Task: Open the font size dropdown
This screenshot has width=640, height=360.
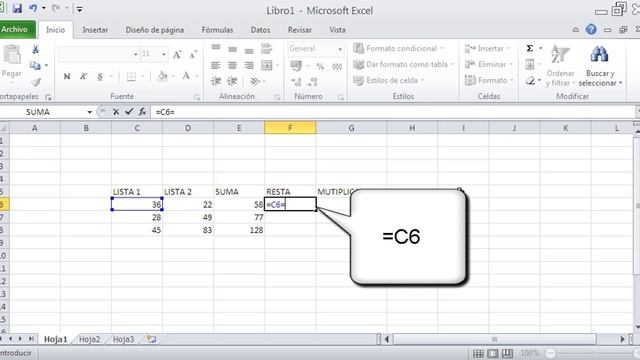Action: click(164, 54)
